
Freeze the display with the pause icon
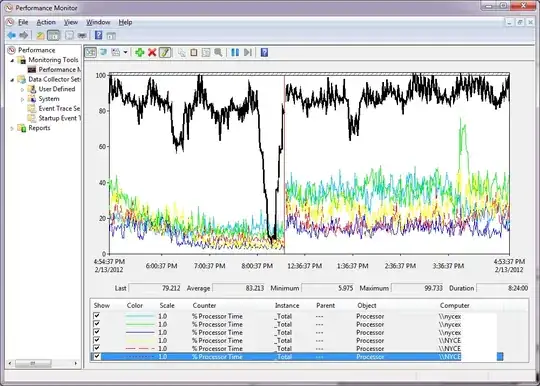pos(235,52)
